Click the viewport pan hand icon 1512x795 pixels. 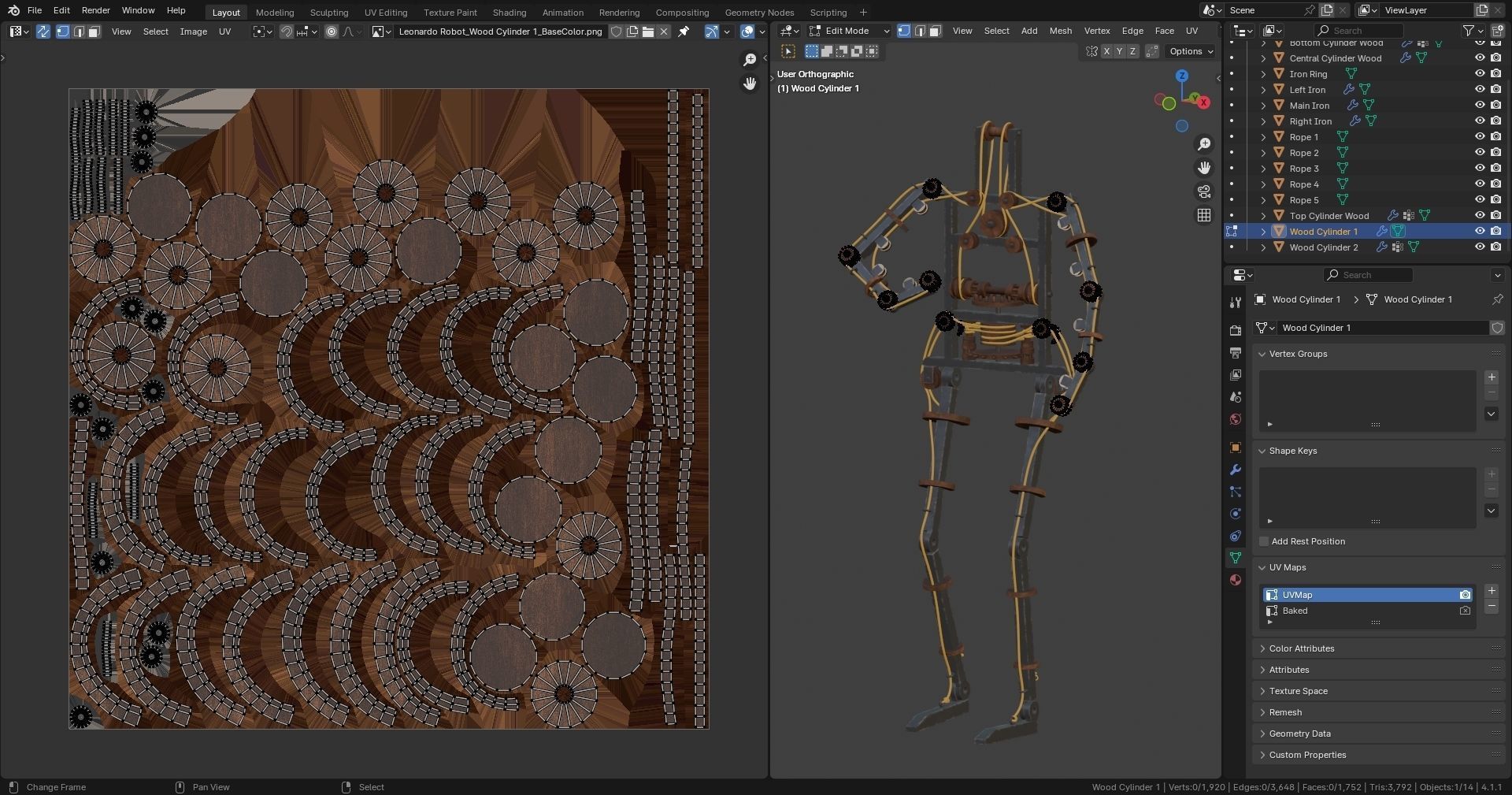pos(1204,168)
